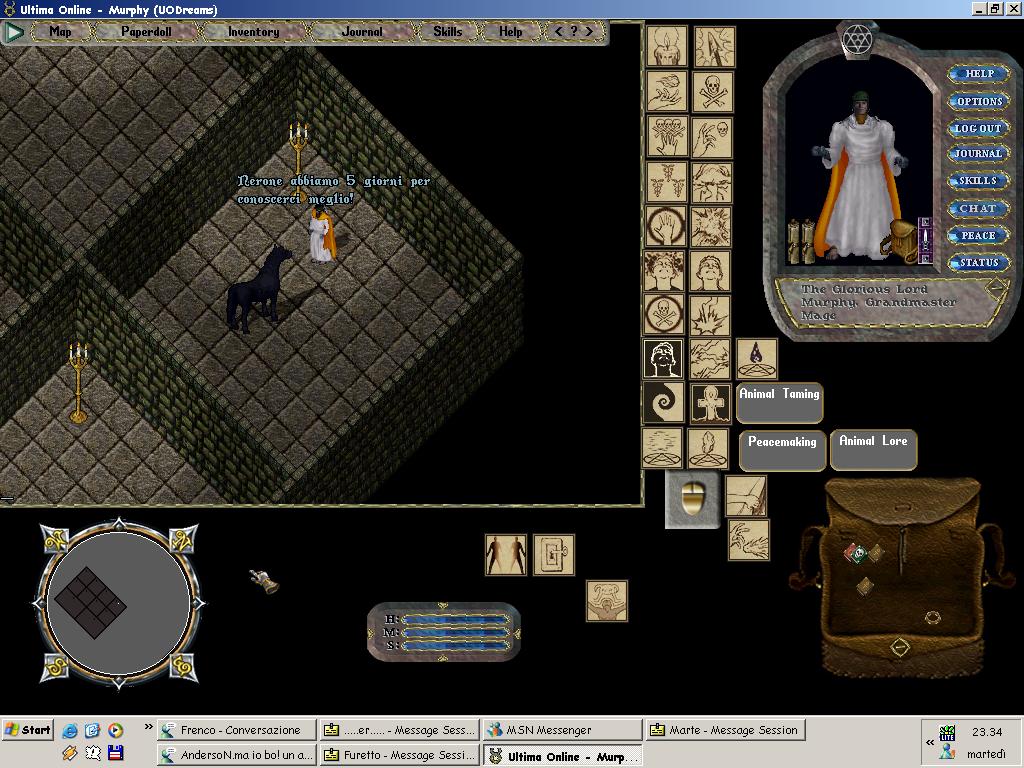Use the Animal Lore skill button
This screenshot has width=1024, height=768.
873,449
